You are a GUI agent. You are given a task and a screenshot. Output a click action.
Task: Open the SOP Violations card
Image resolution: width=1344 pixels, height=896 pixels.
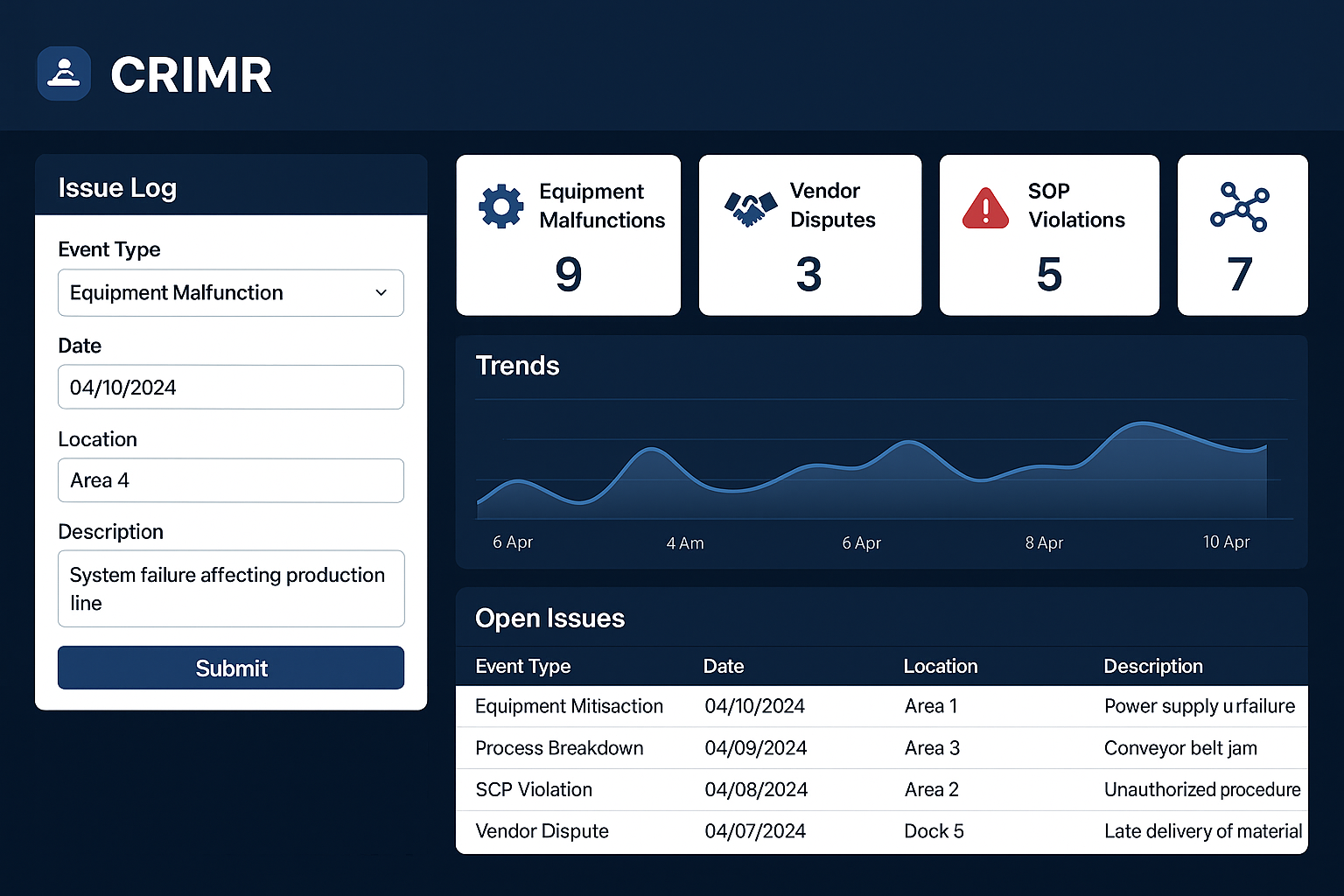pos(1049,235)
